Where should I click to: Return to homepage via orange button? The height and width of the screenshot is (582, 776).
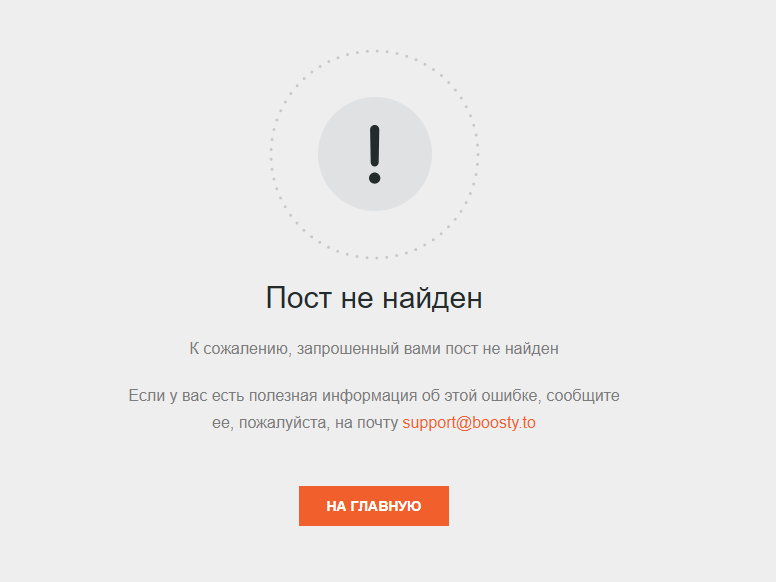click(374, 506)
